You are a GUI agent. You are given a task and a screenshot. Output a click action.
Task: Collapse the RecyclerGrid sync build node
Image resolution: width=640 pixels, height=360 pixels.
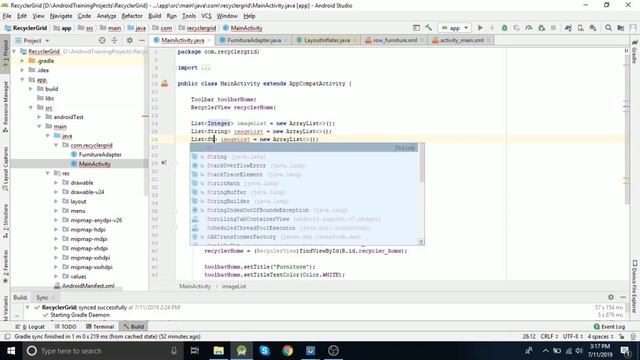click(27, 307)
